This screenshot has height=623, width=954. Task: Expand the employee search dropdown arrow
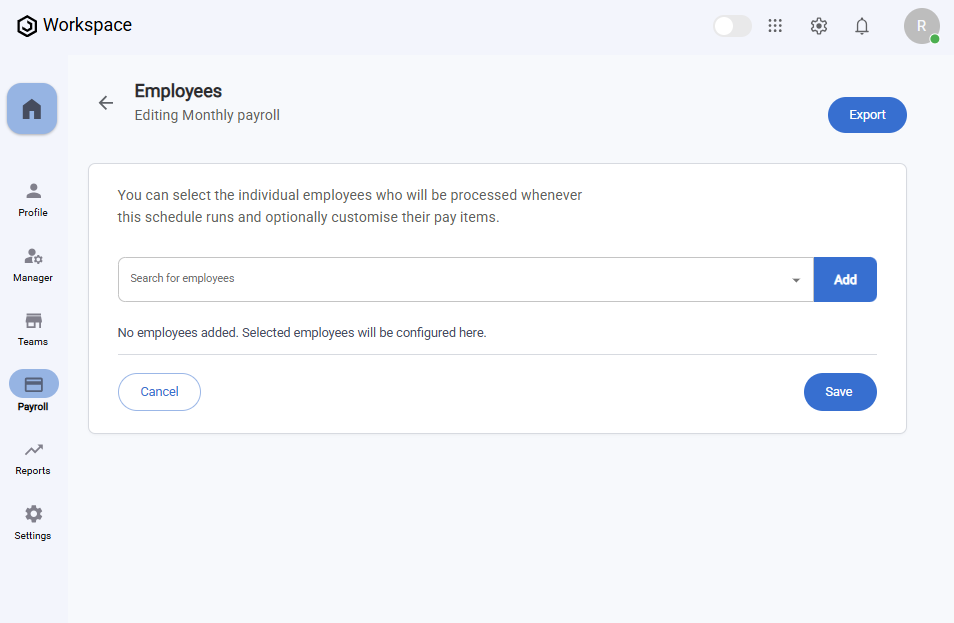(x=796, y=280)
